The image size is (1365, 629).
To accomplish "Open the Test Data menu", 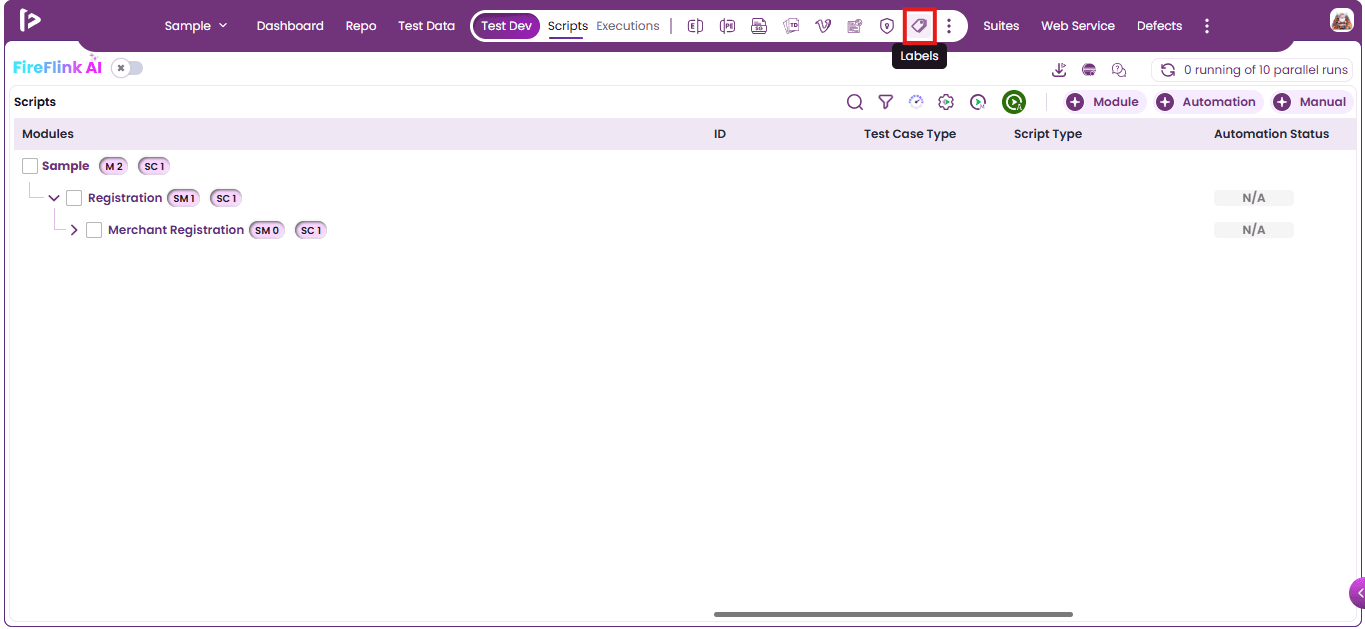I will [x=426, y=26].
